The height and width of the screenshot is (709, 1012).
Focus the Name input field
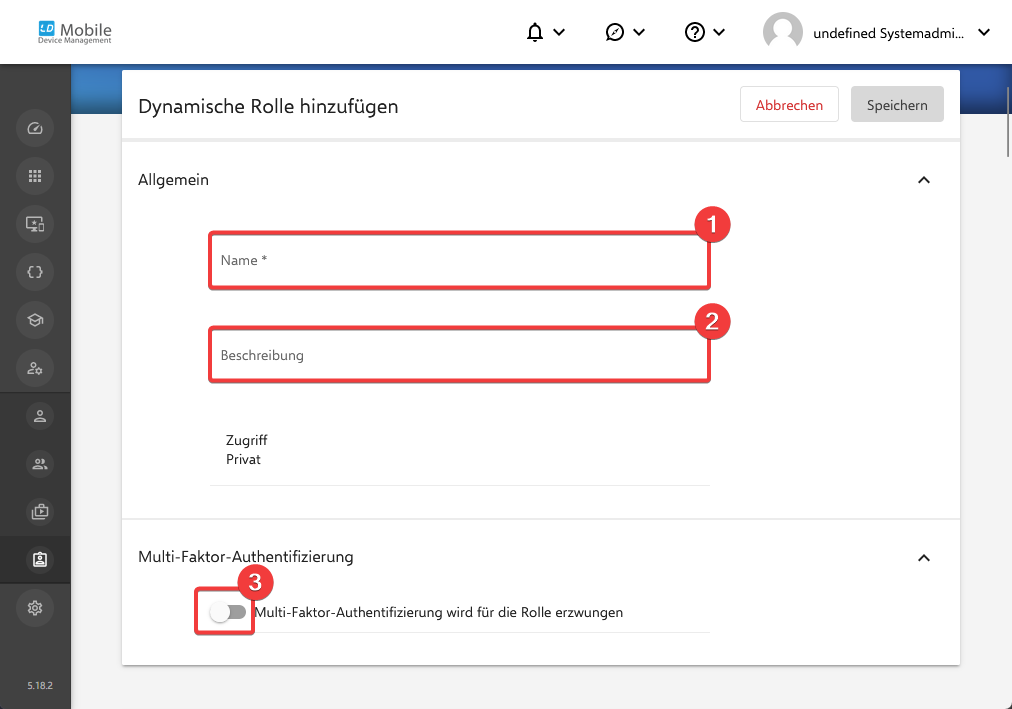pyautogui.click(x=460, y=261)
